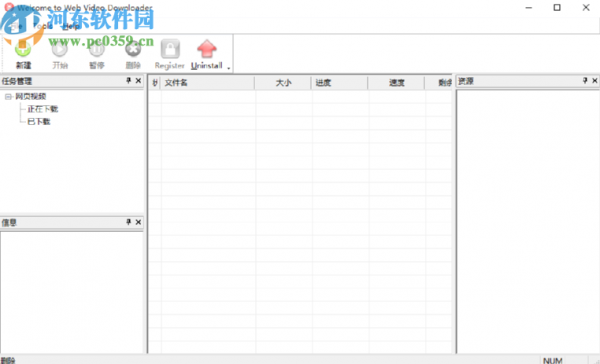Screen dimensions: 600x364
Task: Close the 资源 panel
Action: click(x=595, y=80)
